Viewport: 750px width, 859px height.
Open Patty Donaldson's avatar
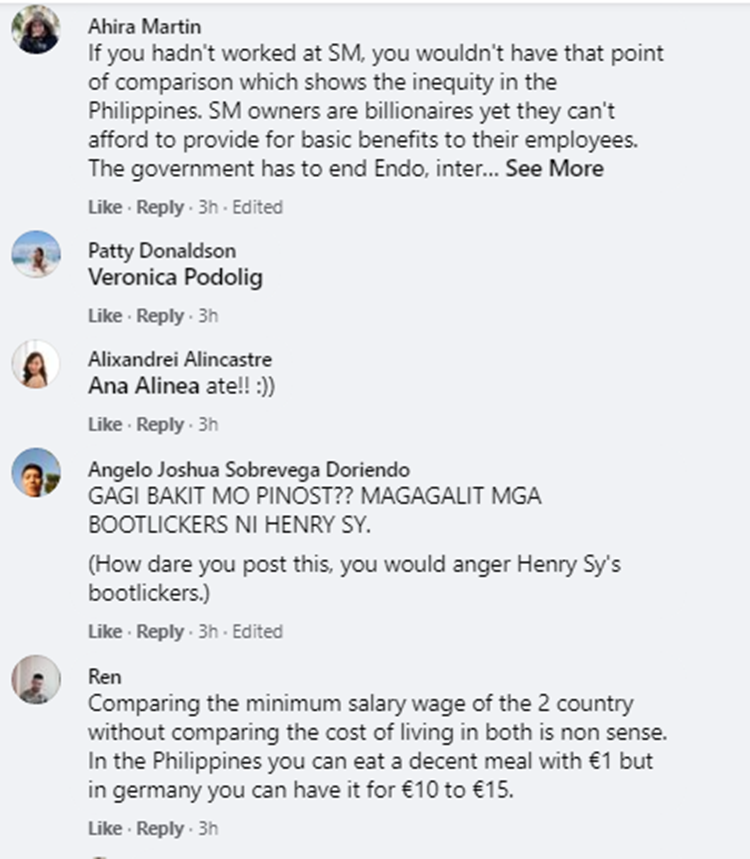[x=36, y=254]
